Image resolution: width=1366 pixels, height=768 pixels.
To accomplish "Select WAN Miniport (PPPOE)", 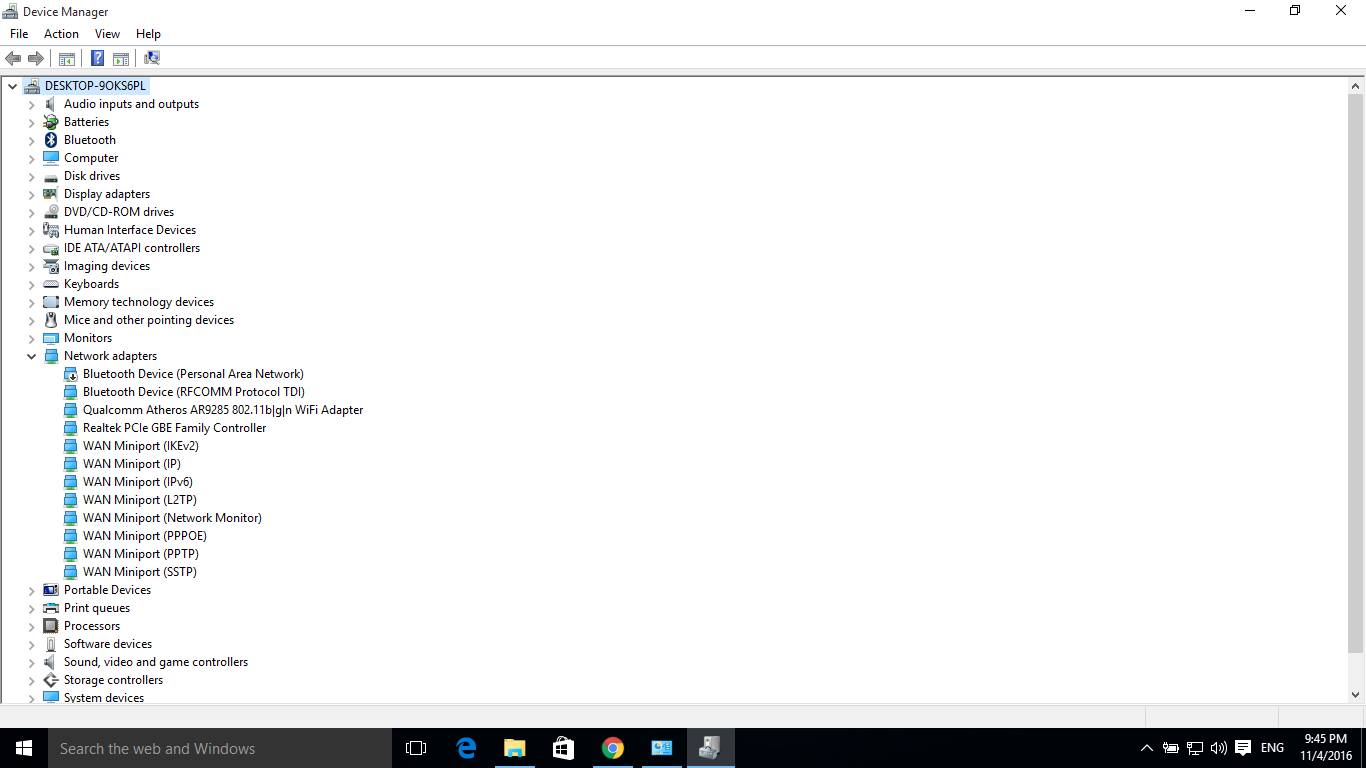I will (x=145, y=536).
